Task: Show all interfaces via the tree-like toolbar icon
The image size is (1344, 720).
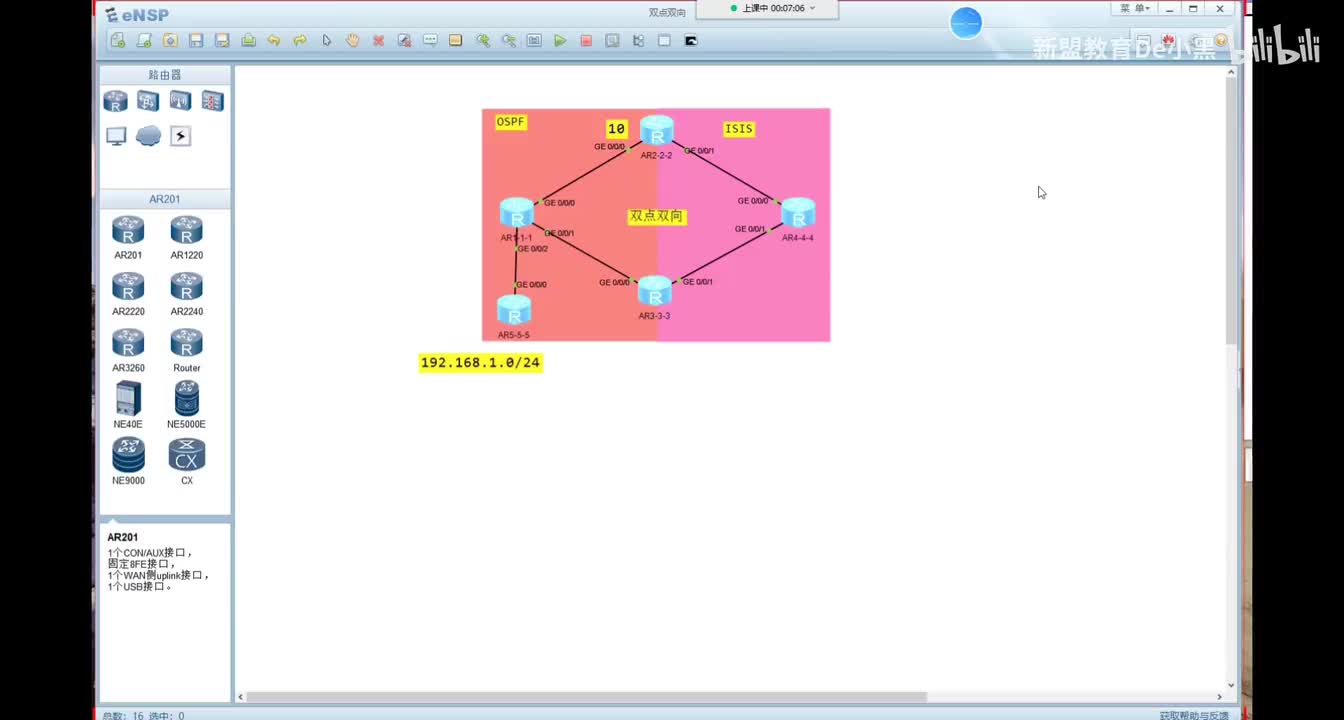Action: (x=638, y=41)
